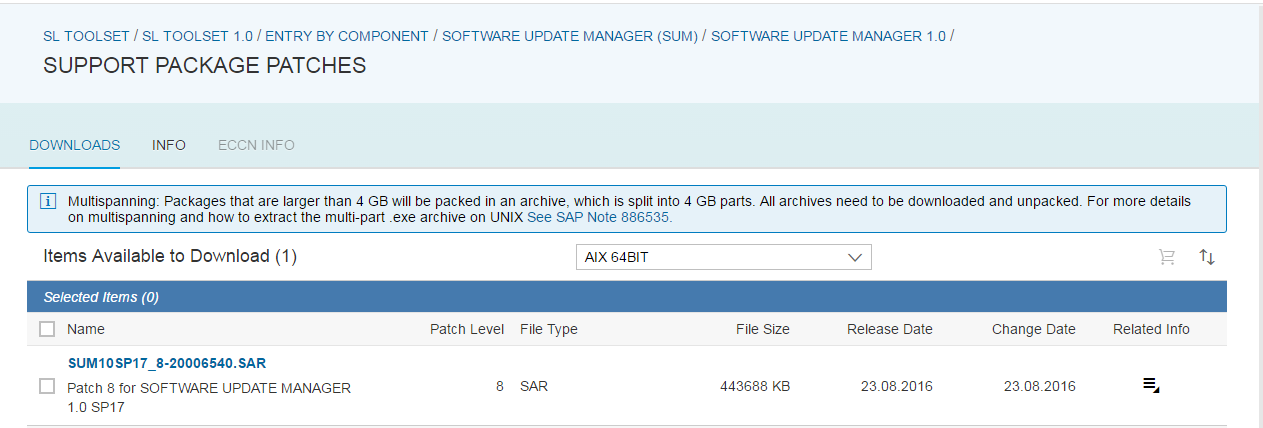Open See SAP Note 886535 link
This screenshot has height=428, width=1263.
(x=599, y=216)
